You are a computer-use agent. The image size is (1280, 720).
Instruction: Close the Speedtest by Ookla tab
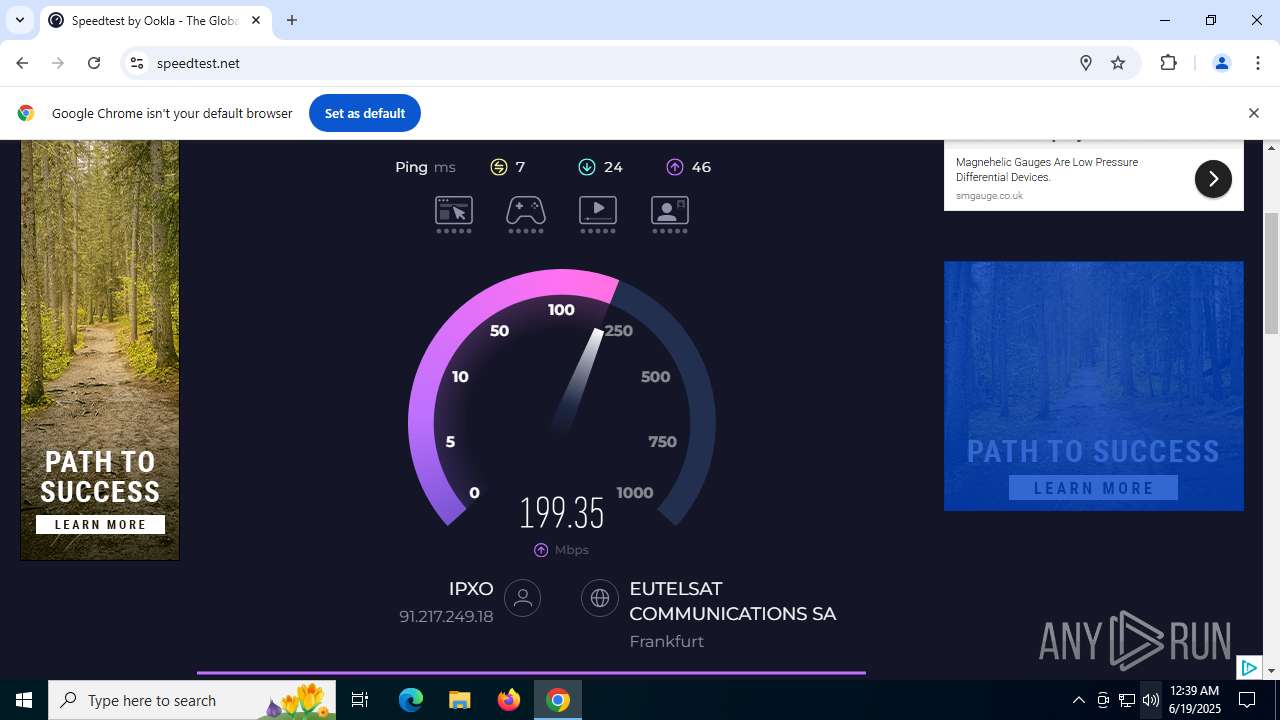[256, 20]
